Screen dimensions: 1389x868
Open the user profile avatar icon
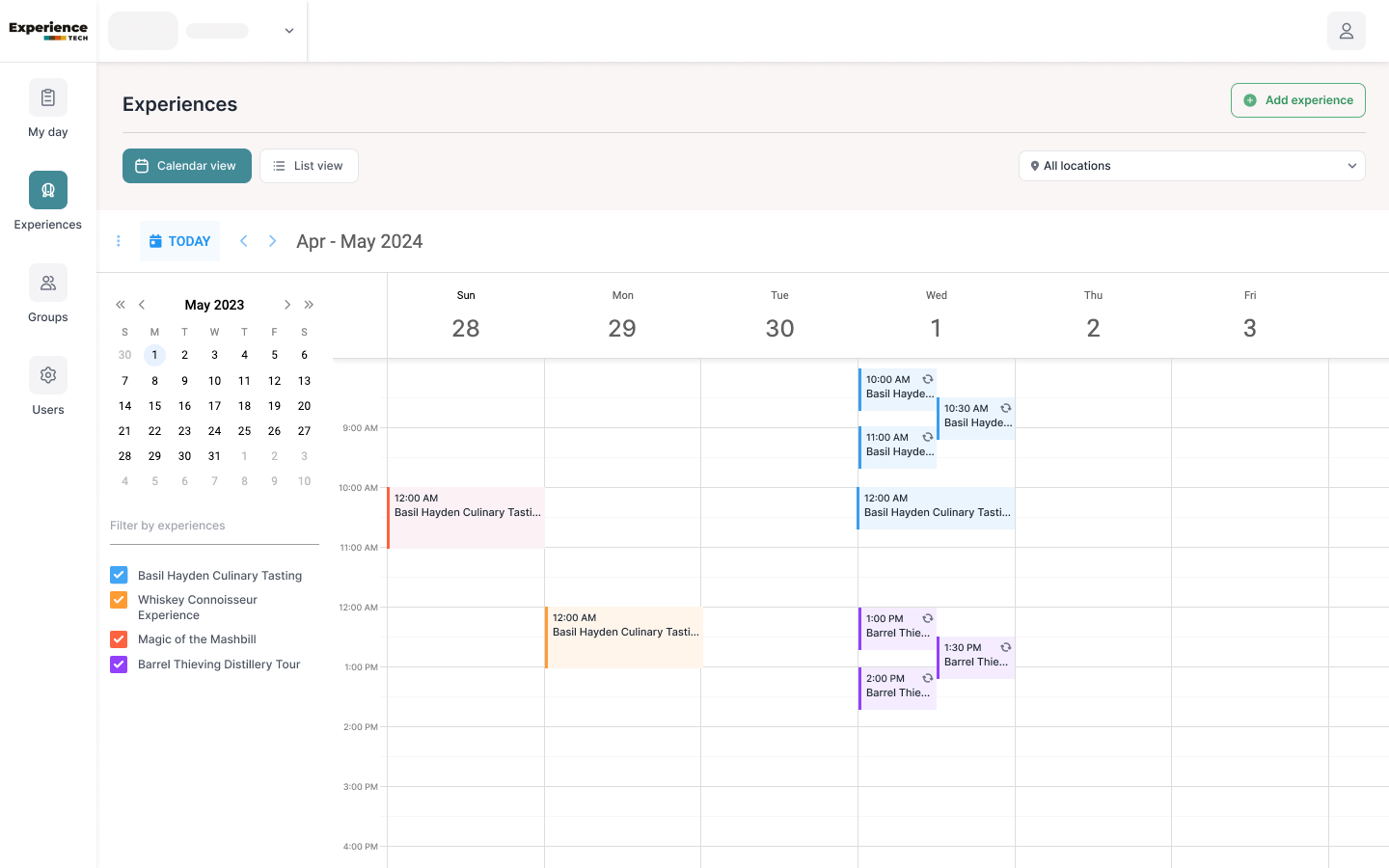1347,31
